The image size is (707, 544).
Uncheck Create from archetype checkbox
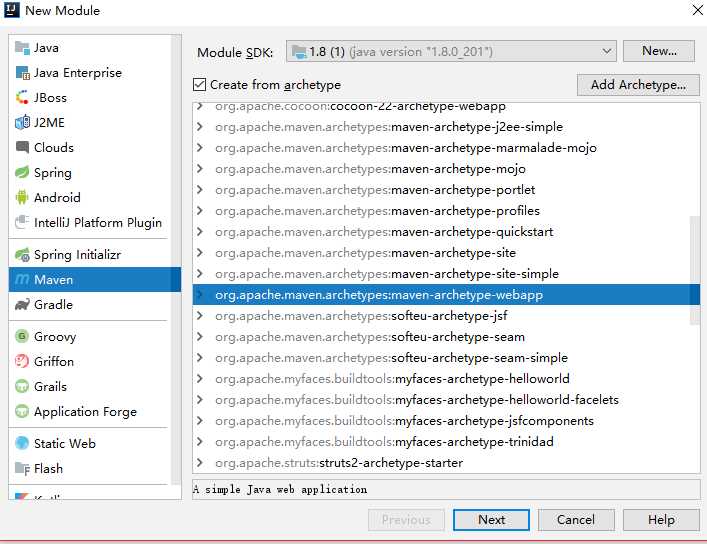coord(199,84)
